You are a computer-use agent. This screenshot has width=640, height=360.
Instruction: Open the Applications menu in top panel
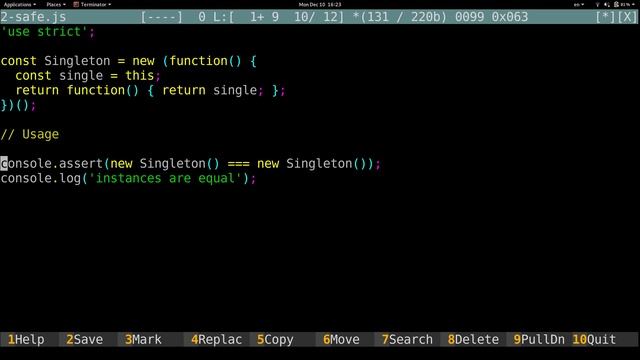click(x=20, y=4)
